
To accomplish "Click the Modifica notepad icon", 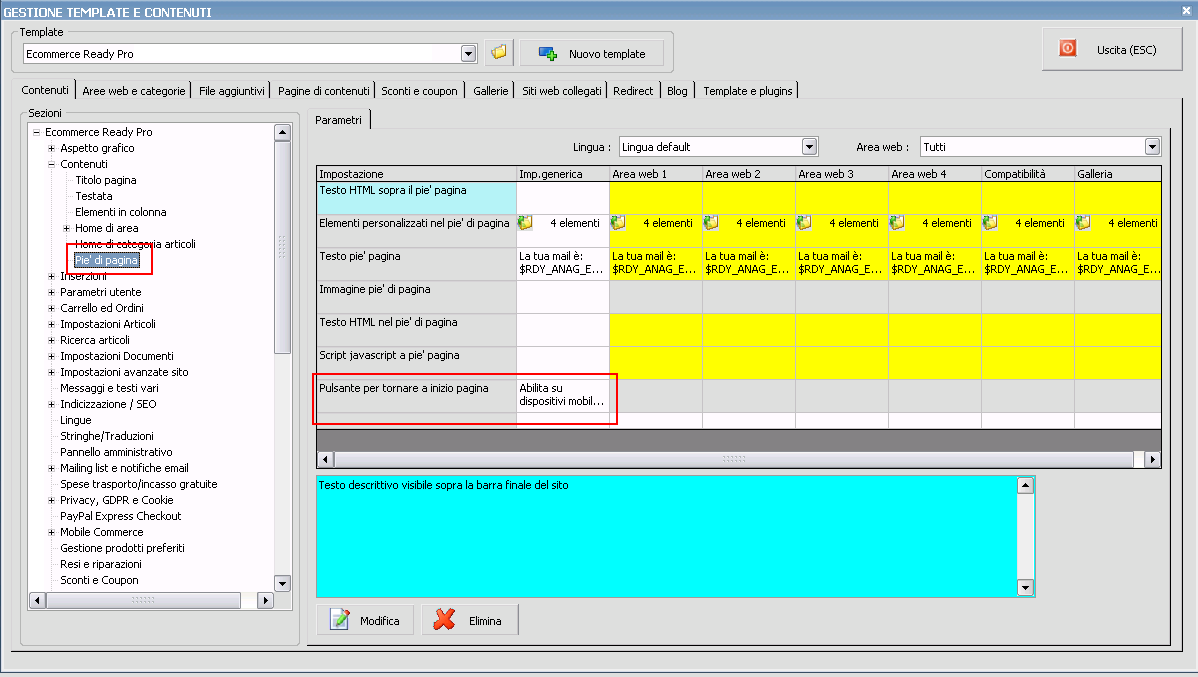I will point(339,619).
